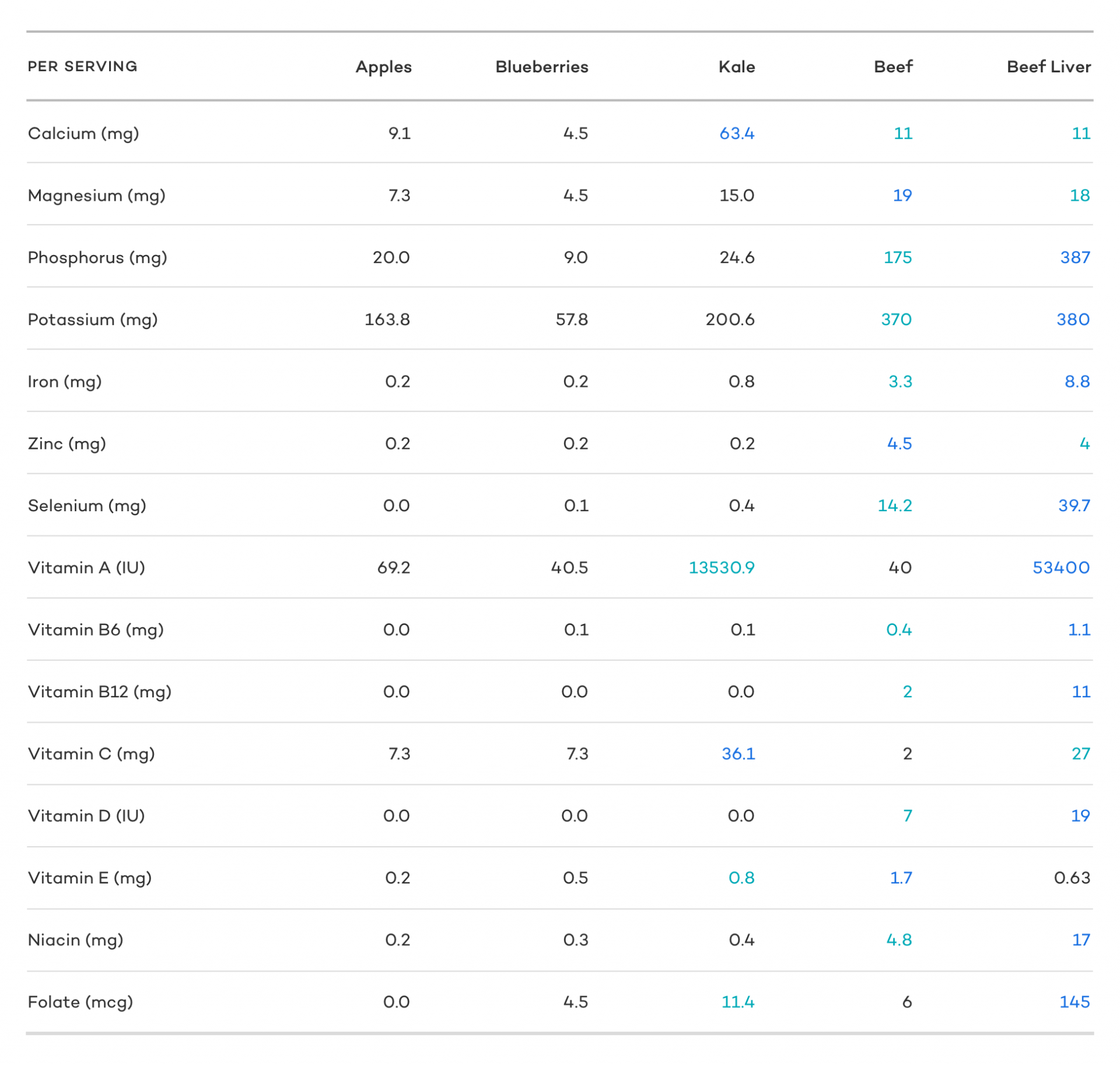Click Beef Liver iron value 8.8

(1077, 382)
